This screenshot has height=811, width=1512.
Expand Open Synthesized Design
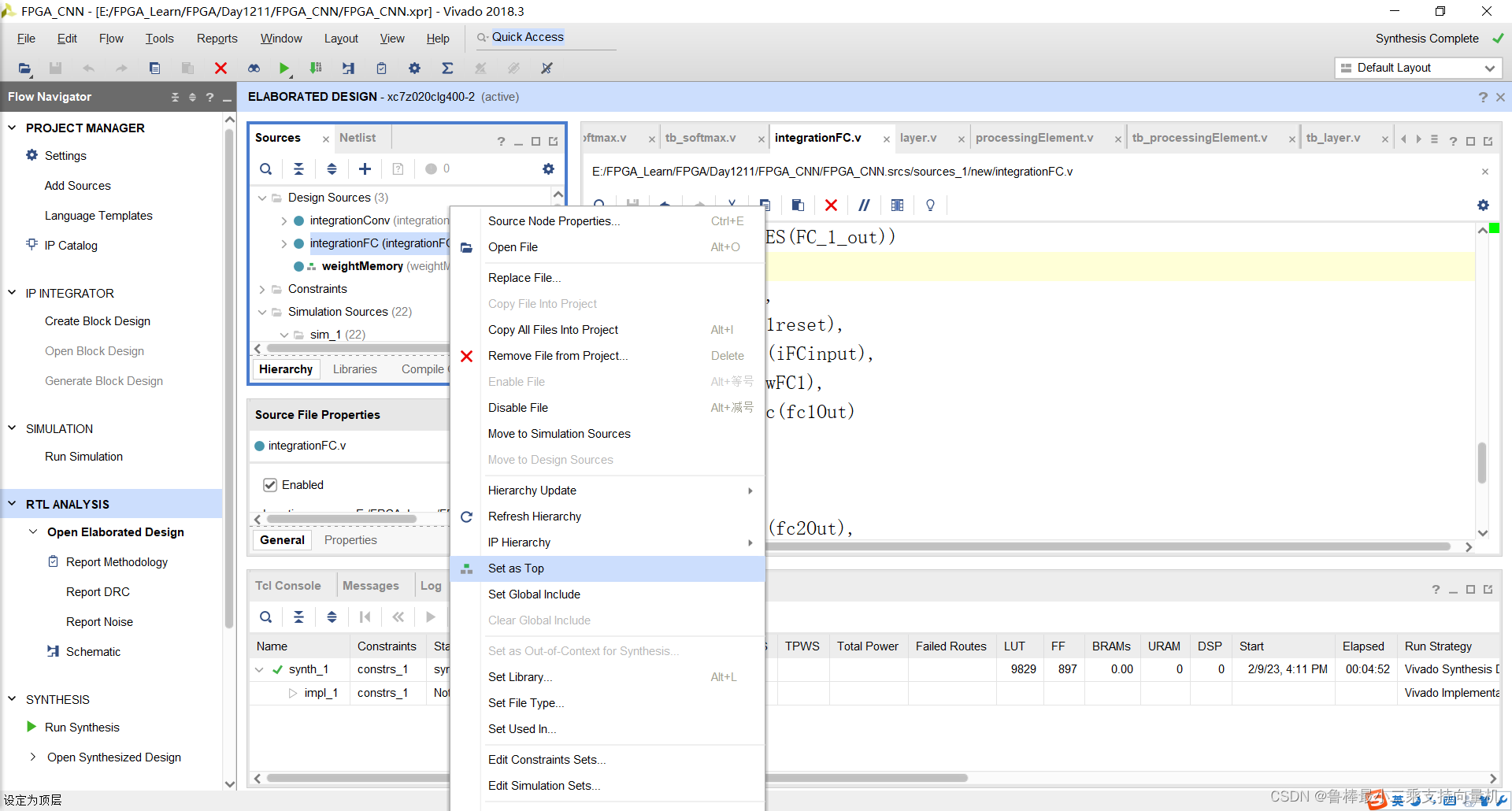[33, 757]
